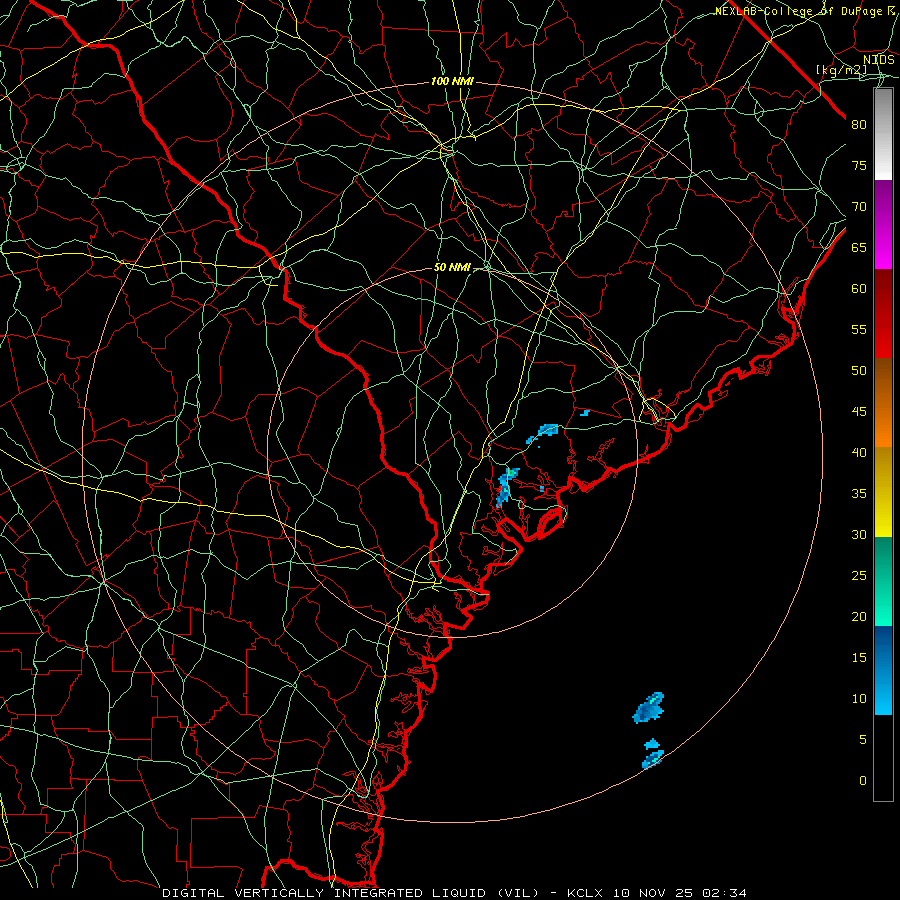This screenshot has height=900, width=900.
Task: Click the 60 value on the scale
Action: point(859,289)
